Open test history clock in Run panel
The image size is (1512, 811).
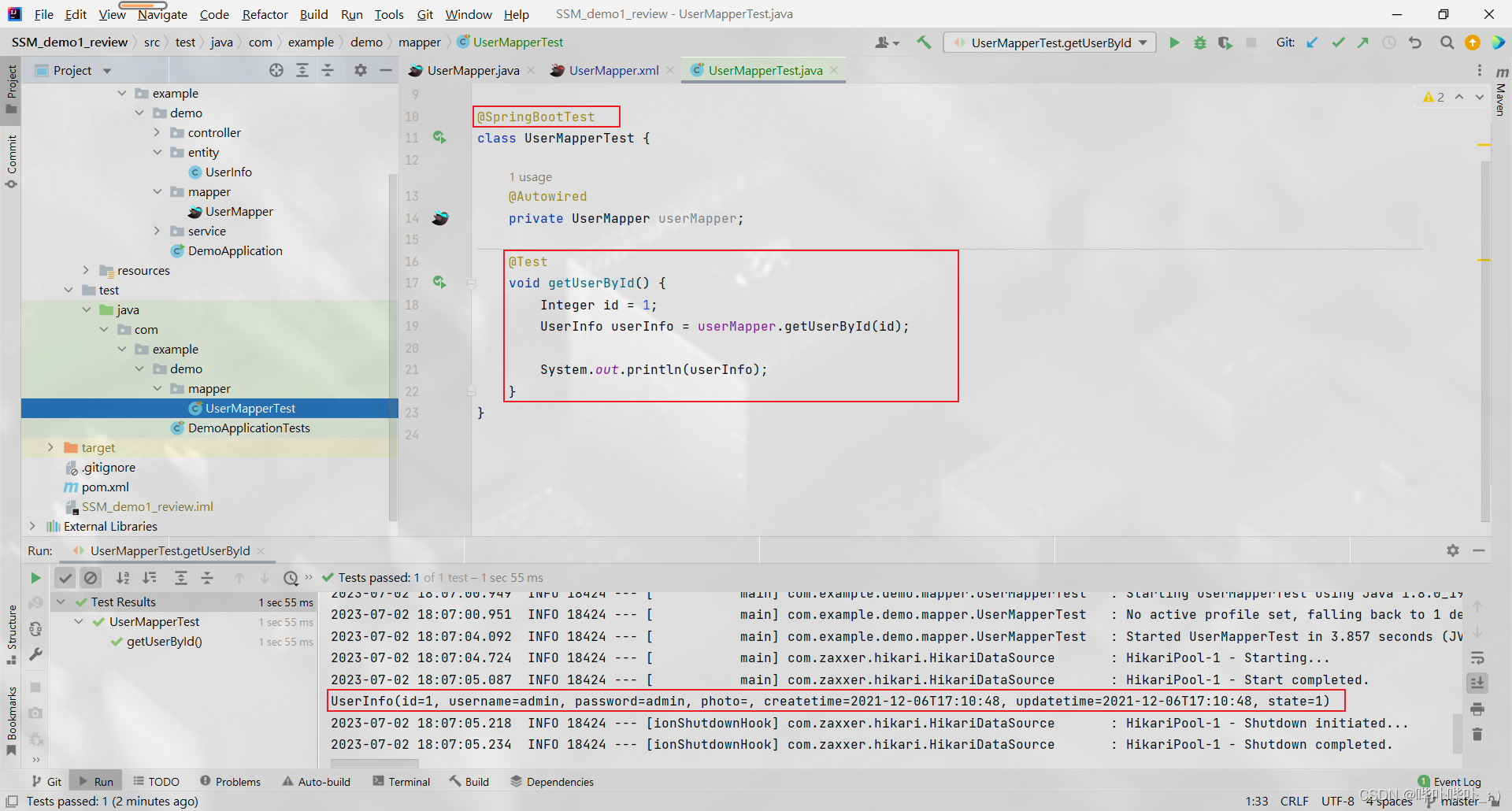pos(291,578)
